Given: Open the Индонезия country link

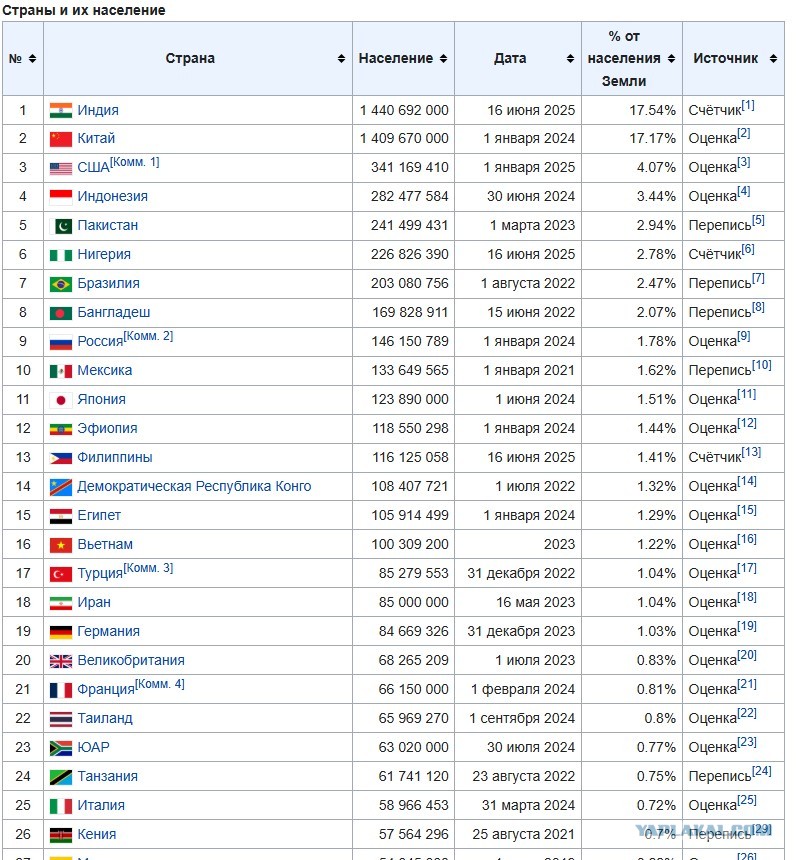Looking at the screenshot, I should (112, 196).
